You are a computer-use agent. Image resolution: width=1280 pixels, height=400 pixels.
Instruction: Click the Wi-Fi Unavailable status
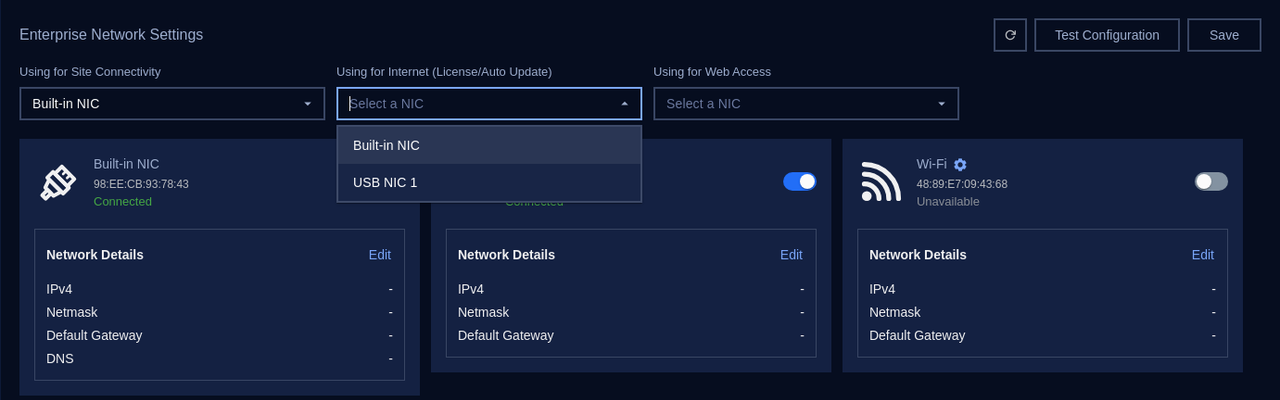tap(948, 202)
